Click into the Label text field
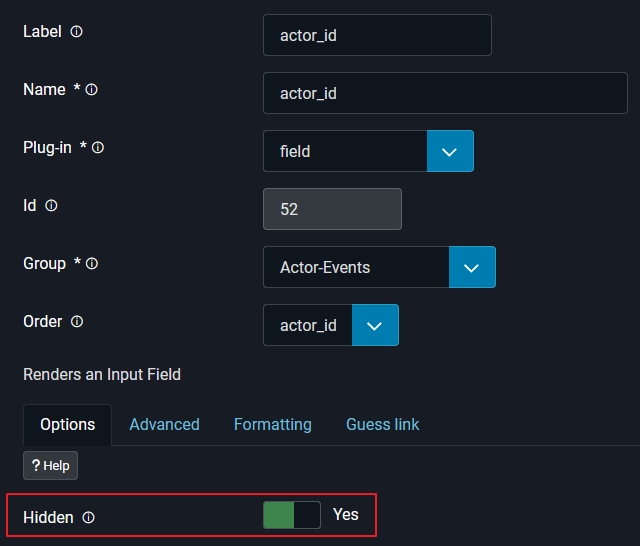 pos(377,36)
